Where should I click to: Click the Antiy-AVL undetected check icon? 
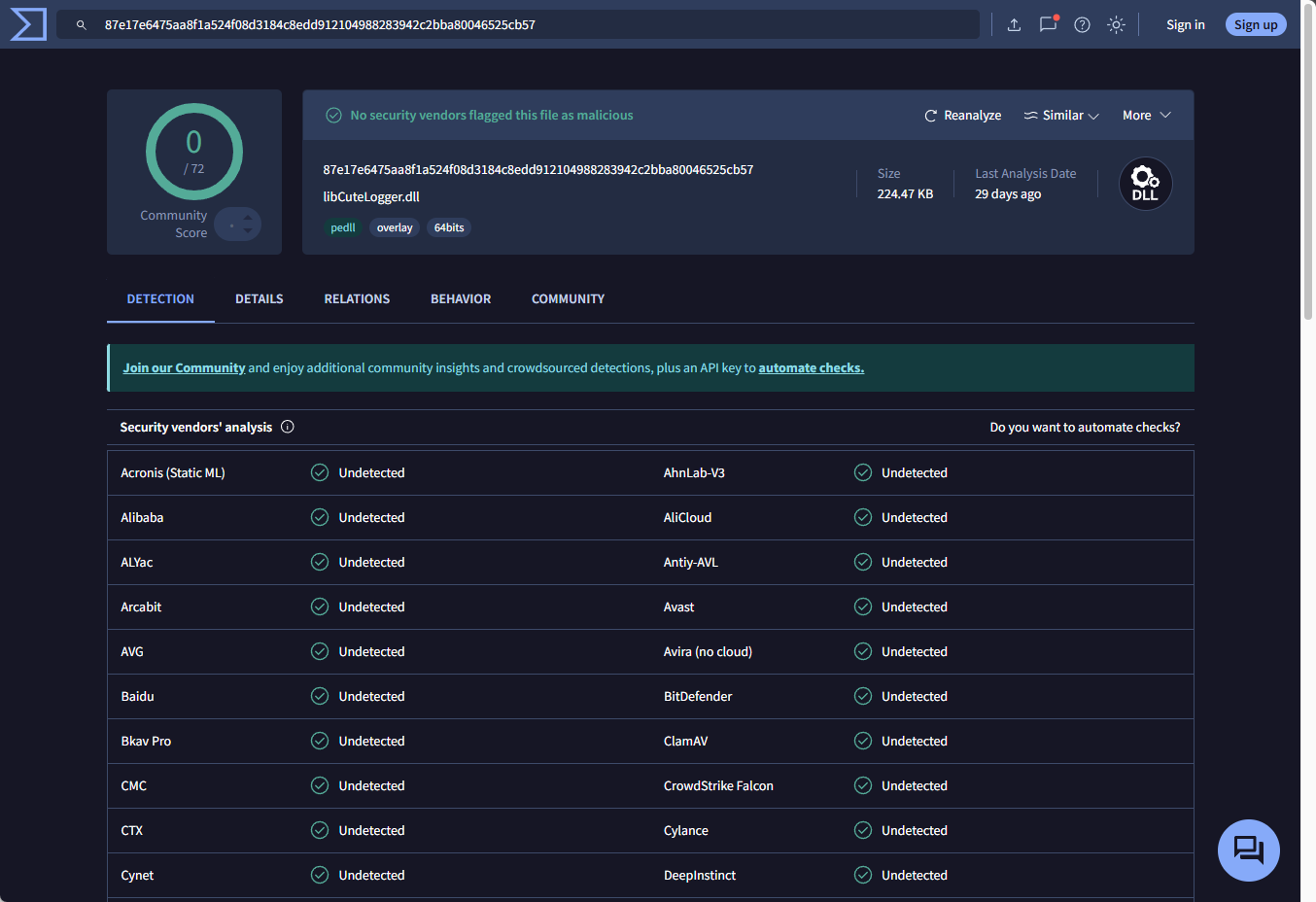[x=863, y=562]
